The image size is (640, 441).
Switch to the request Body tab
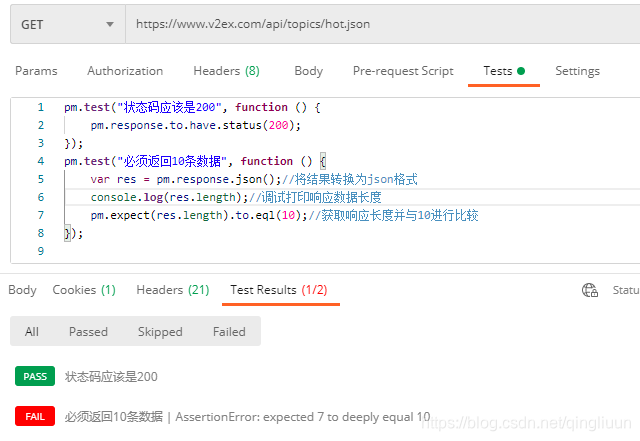point(309,71)
